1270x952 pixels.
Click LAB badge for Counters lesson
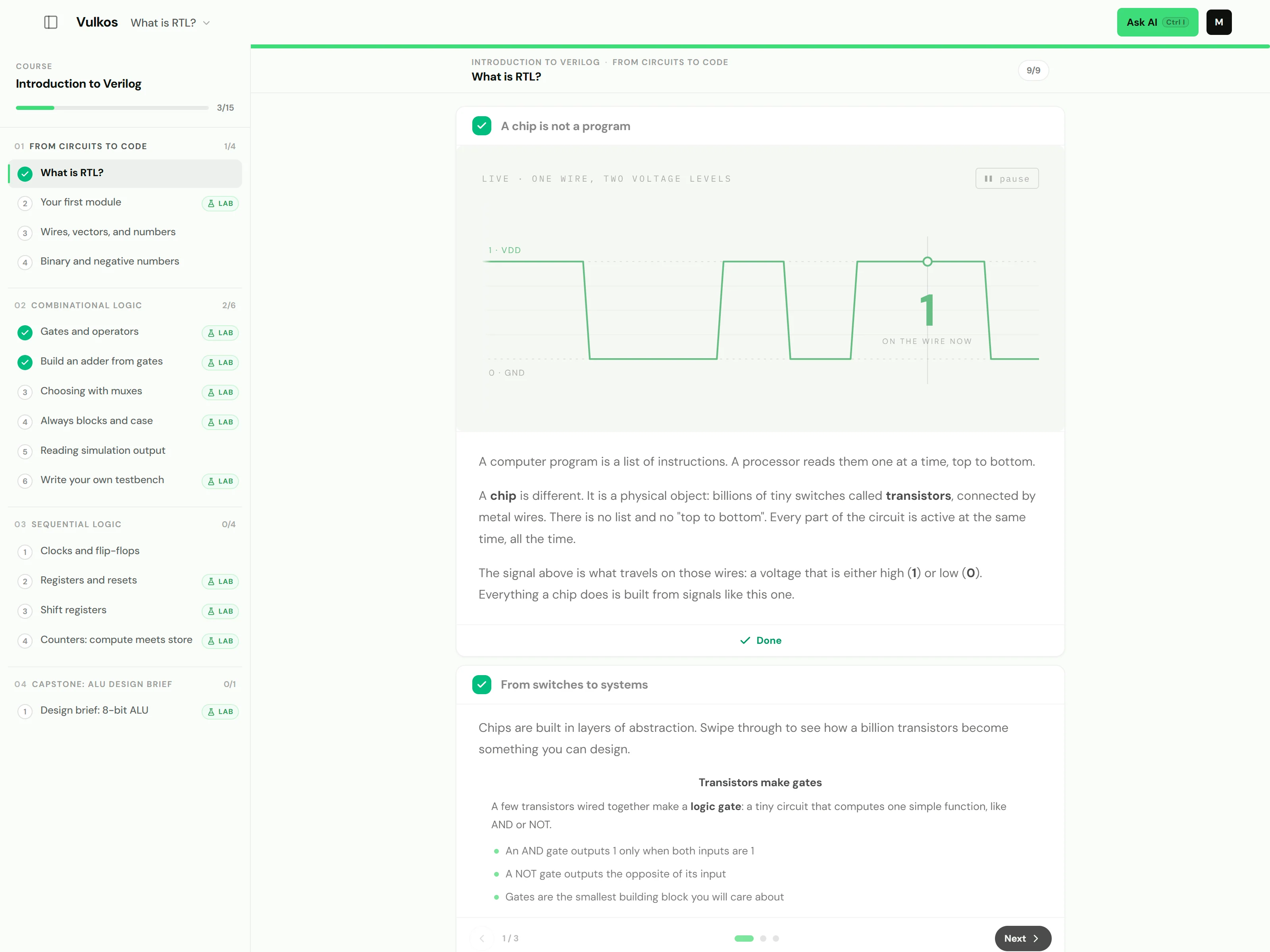pyautogui.click(x=220, y=641)
